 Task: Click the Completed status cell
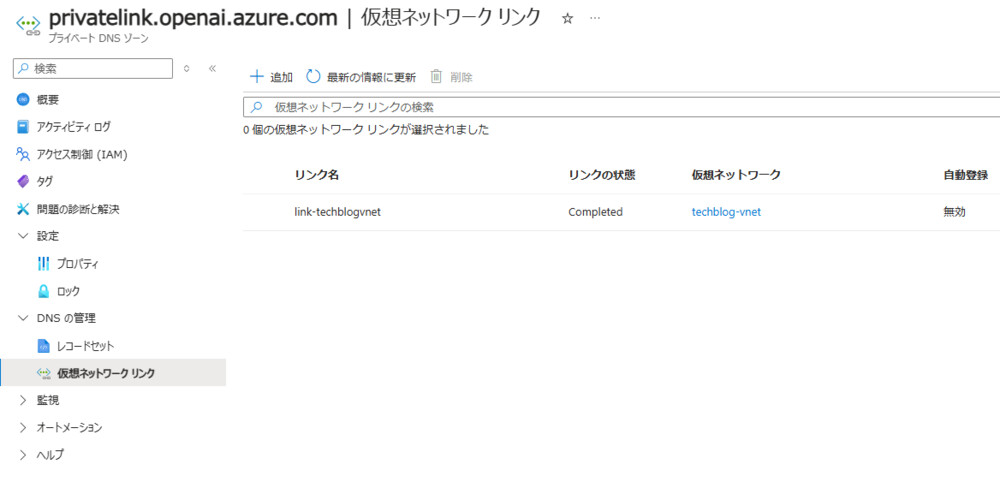595,212
